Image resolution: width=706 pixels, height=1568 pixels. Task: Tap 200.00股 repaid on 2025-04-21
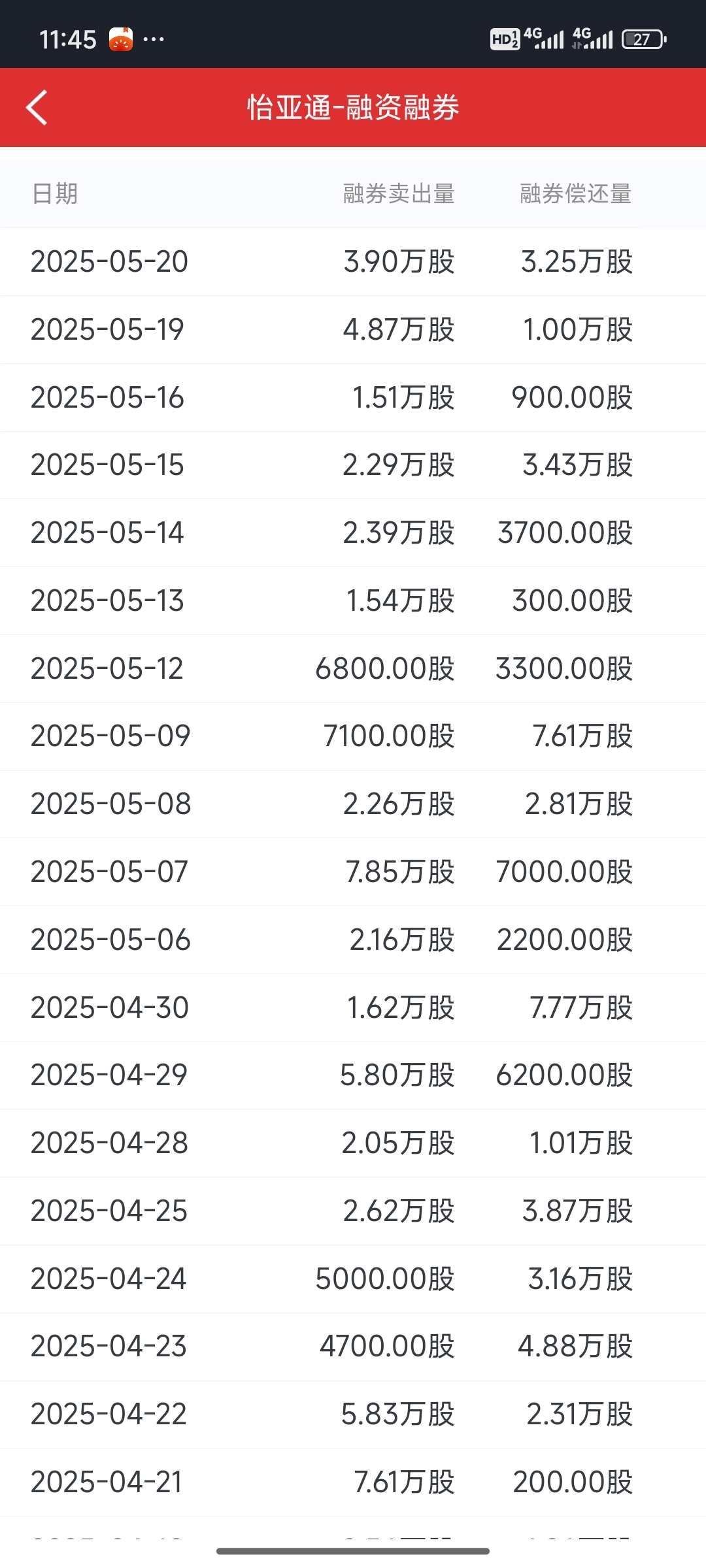[573, 1482]
